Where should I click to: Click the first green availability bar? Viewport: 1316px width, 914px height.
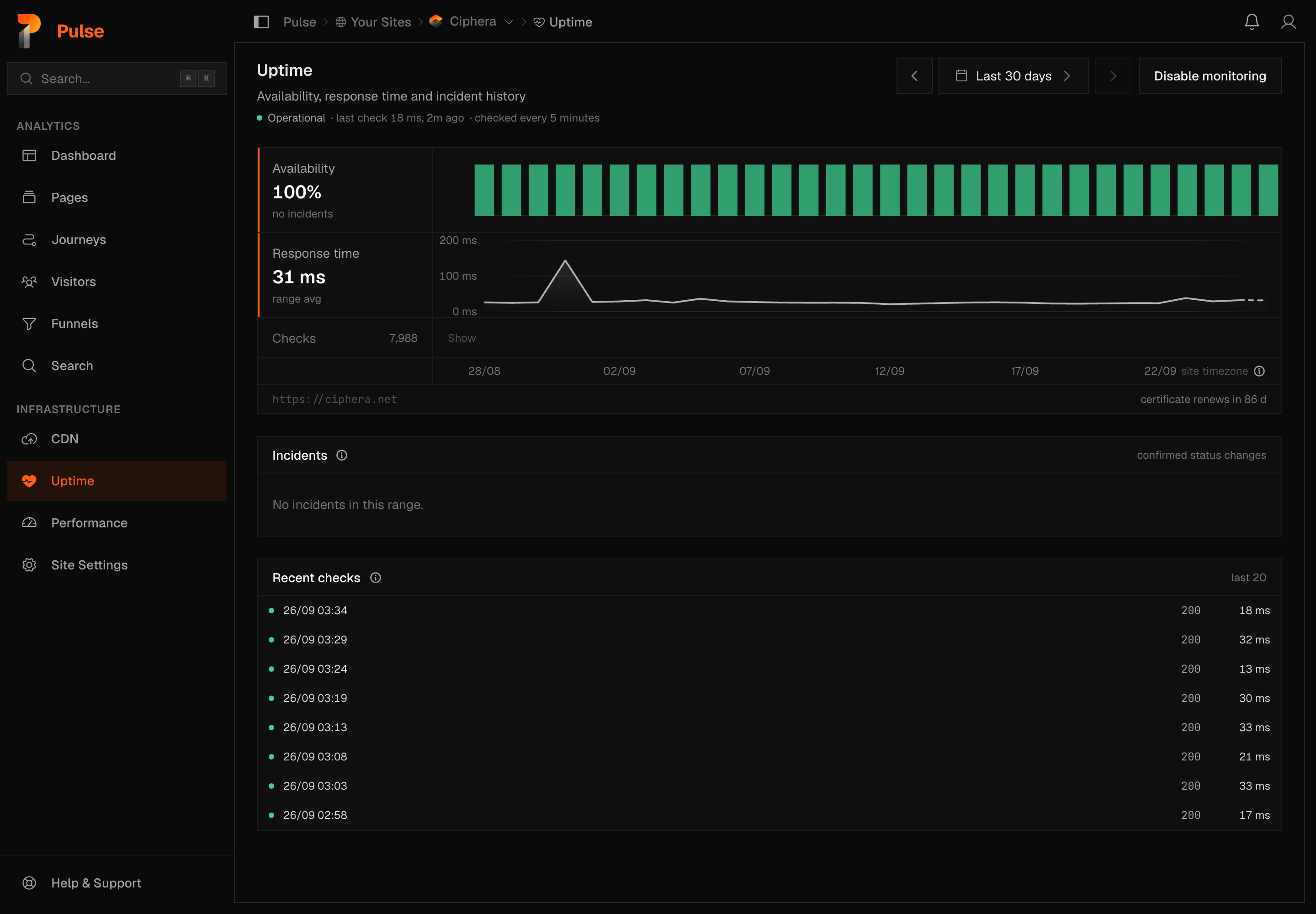(484, 190)
